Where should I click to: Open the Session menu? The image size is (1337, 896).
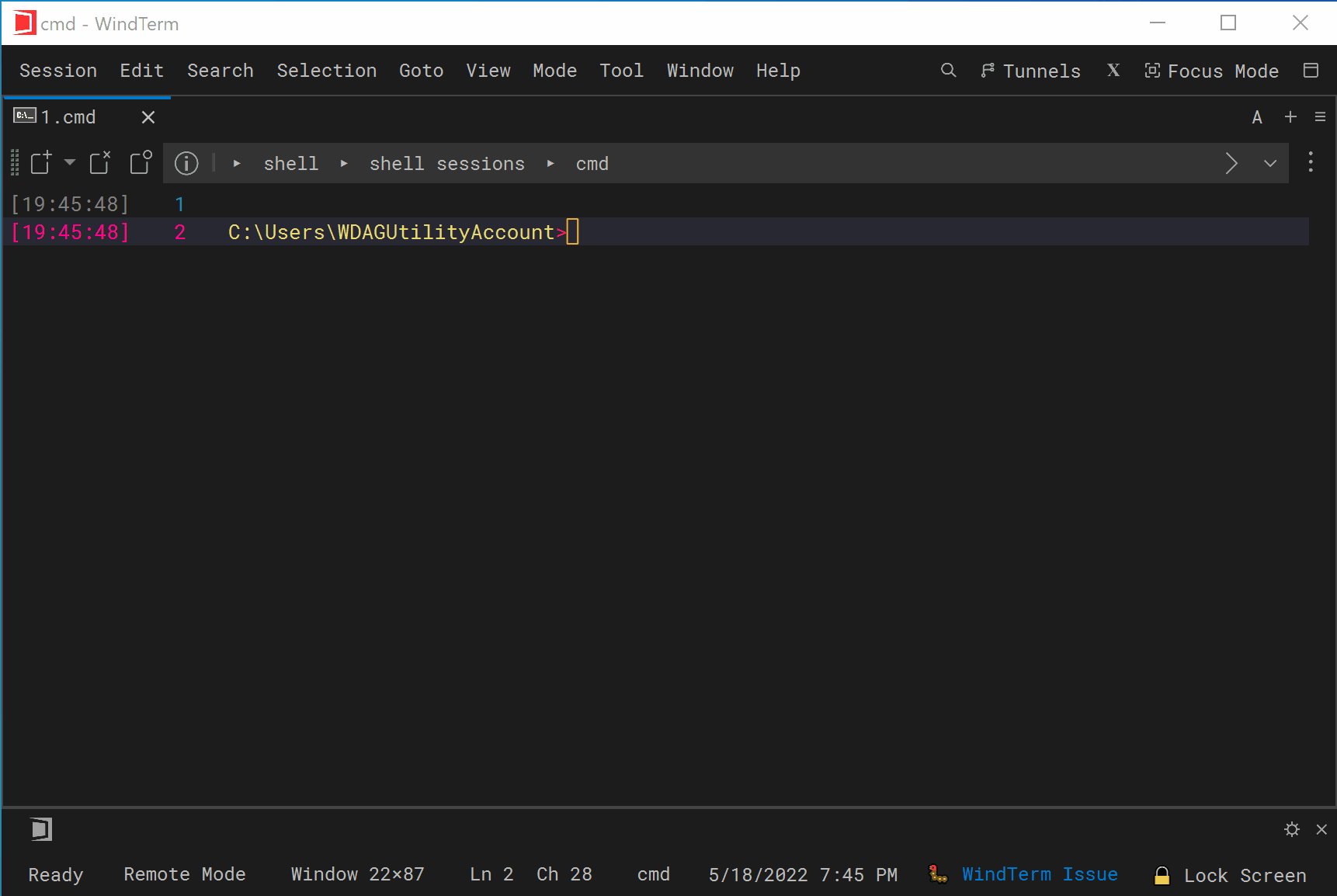tap(58, 71)
